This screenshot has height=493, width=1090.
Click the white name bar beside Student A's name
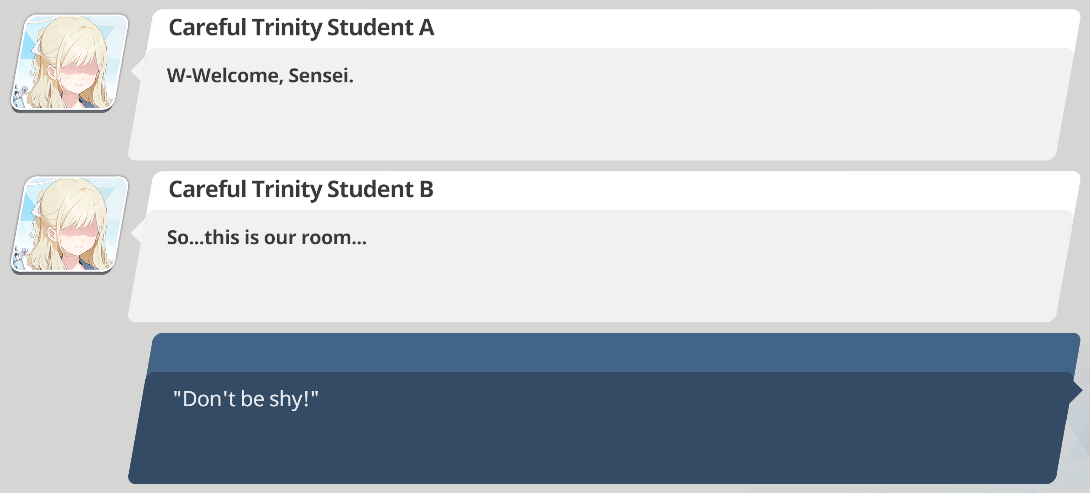coord(750,28)
